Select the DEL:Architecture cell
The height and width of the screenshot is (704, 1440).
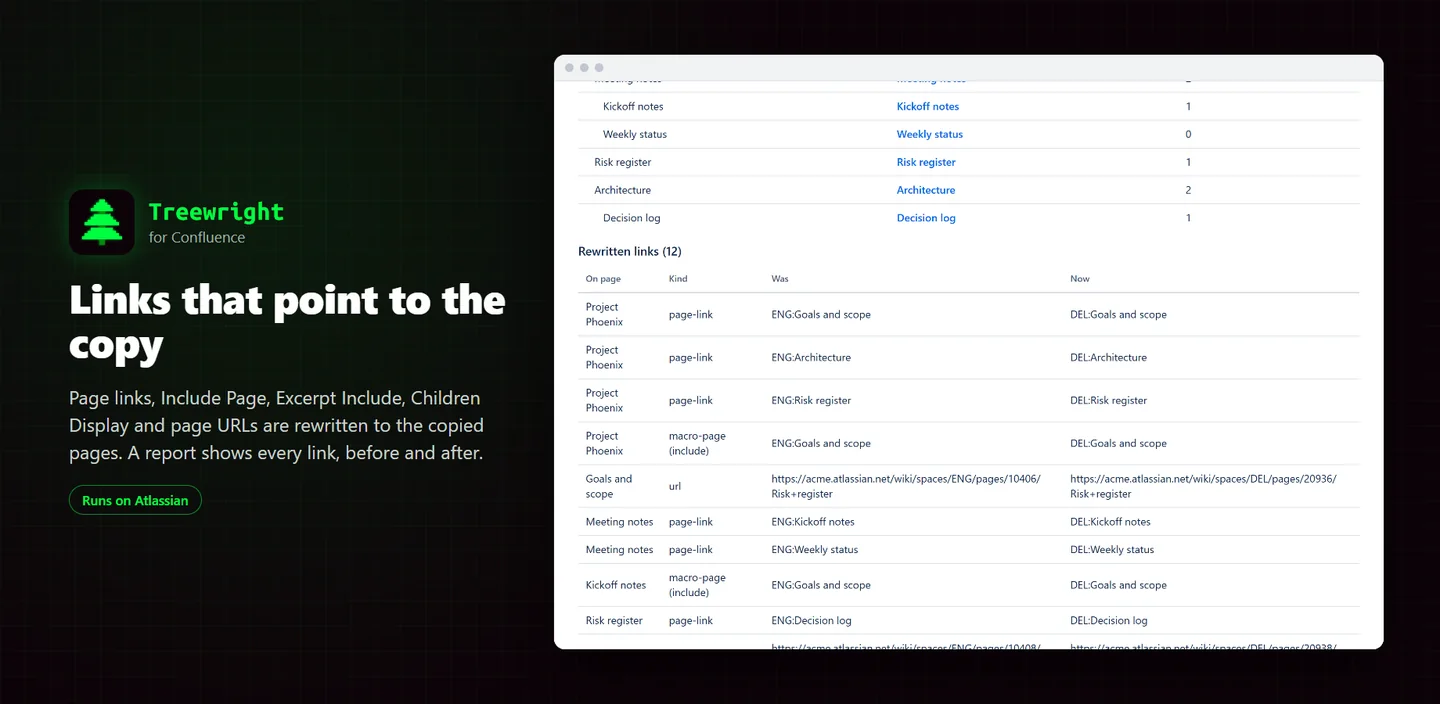[x=1108, y=357]
